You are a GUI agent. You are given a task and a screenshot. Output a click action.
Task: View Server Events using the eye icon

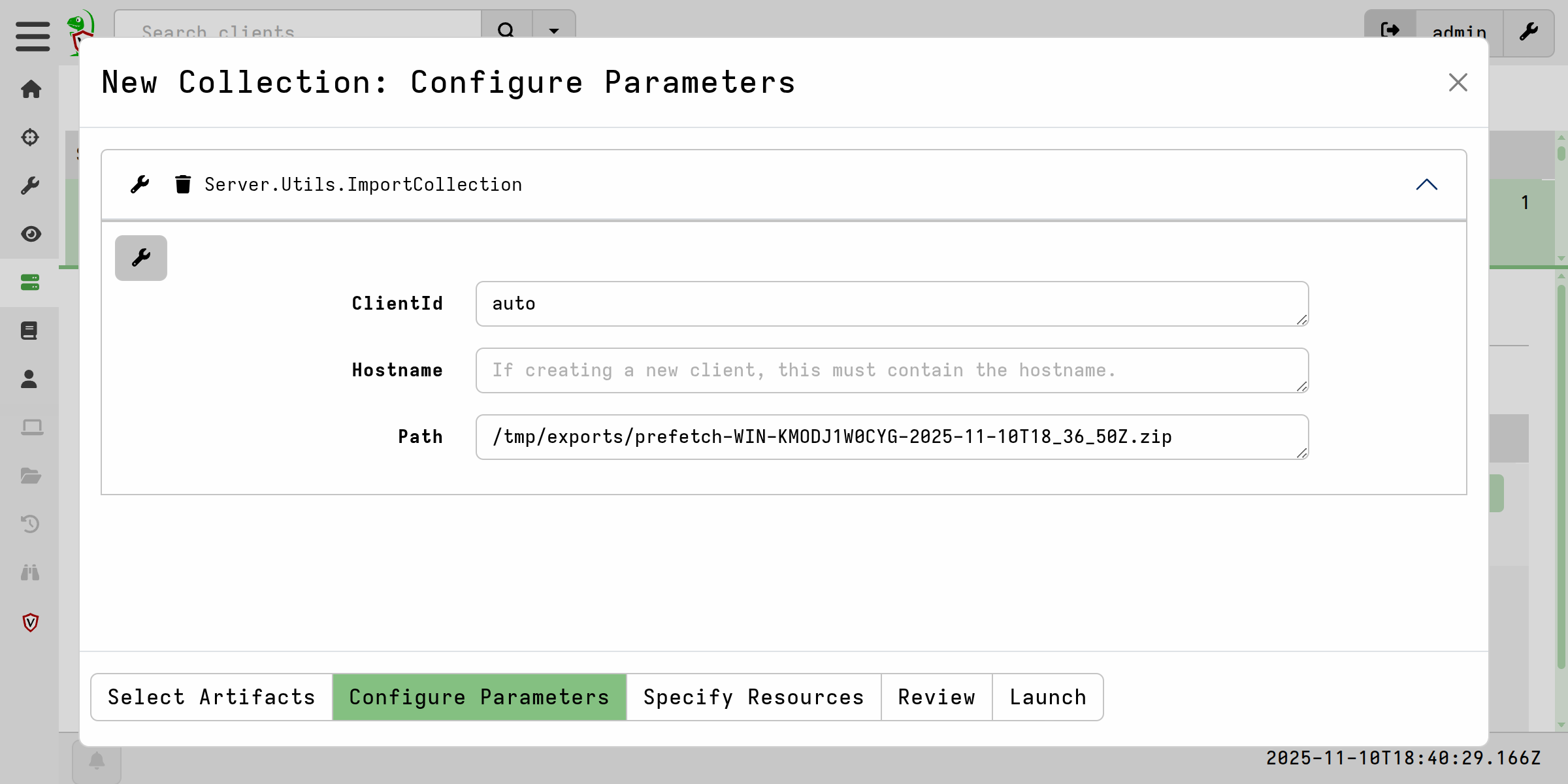tap(31, 234)
